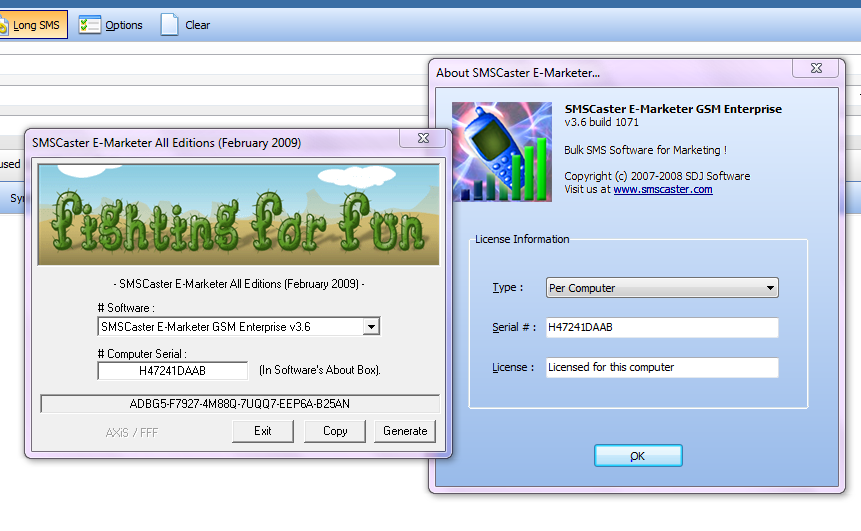The height and width of the screenshot is (531, 861).
Task: Click the Clear toolbar item
Action: 185,25
